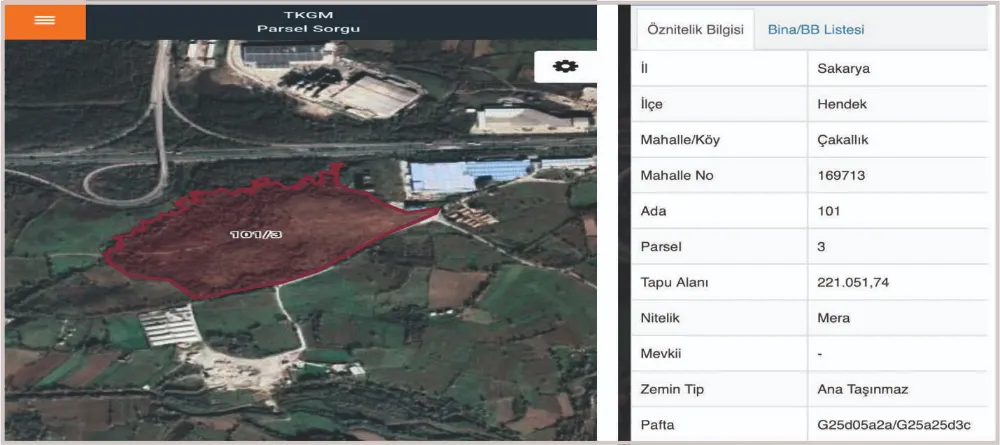Click the Parsel row label
Image resolution: width=1000 pixels, height=445 pixels.
tap(660, 247)
